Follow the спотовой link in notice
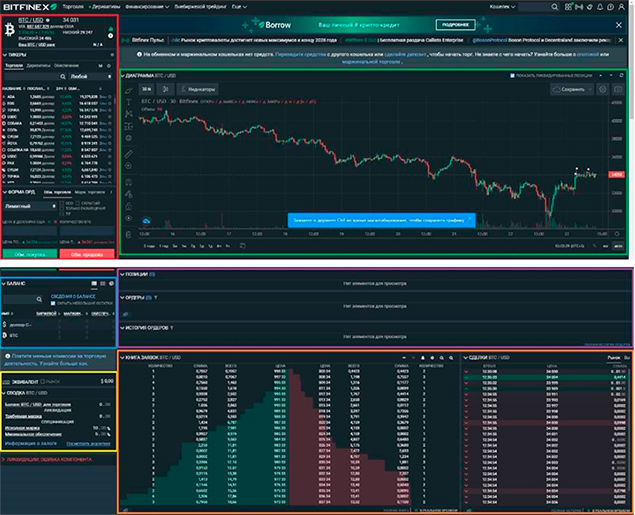 588,54
